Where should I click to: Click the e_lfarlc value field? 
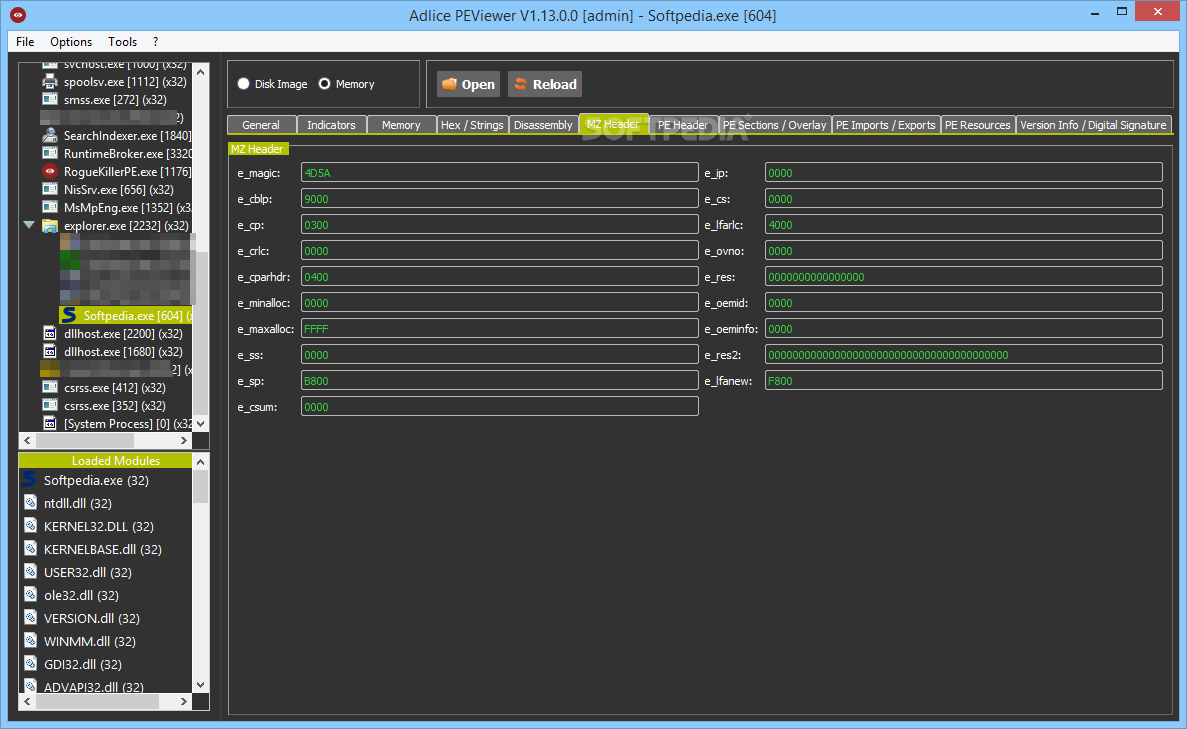[964, 225]
